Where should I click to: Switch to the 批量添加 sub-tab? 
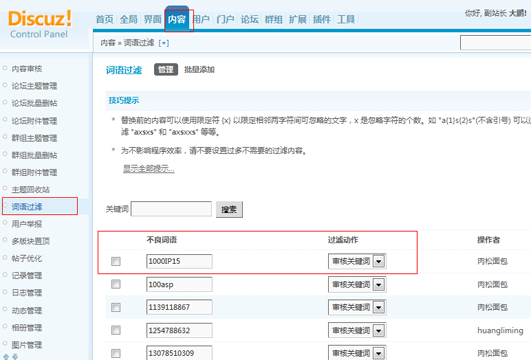point(199,69)
